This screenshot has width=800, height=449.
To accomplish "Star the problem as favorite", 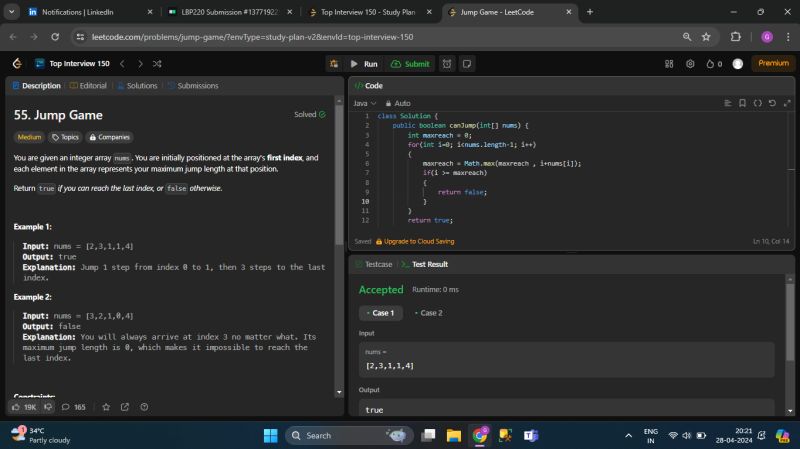I will [106, 407].
